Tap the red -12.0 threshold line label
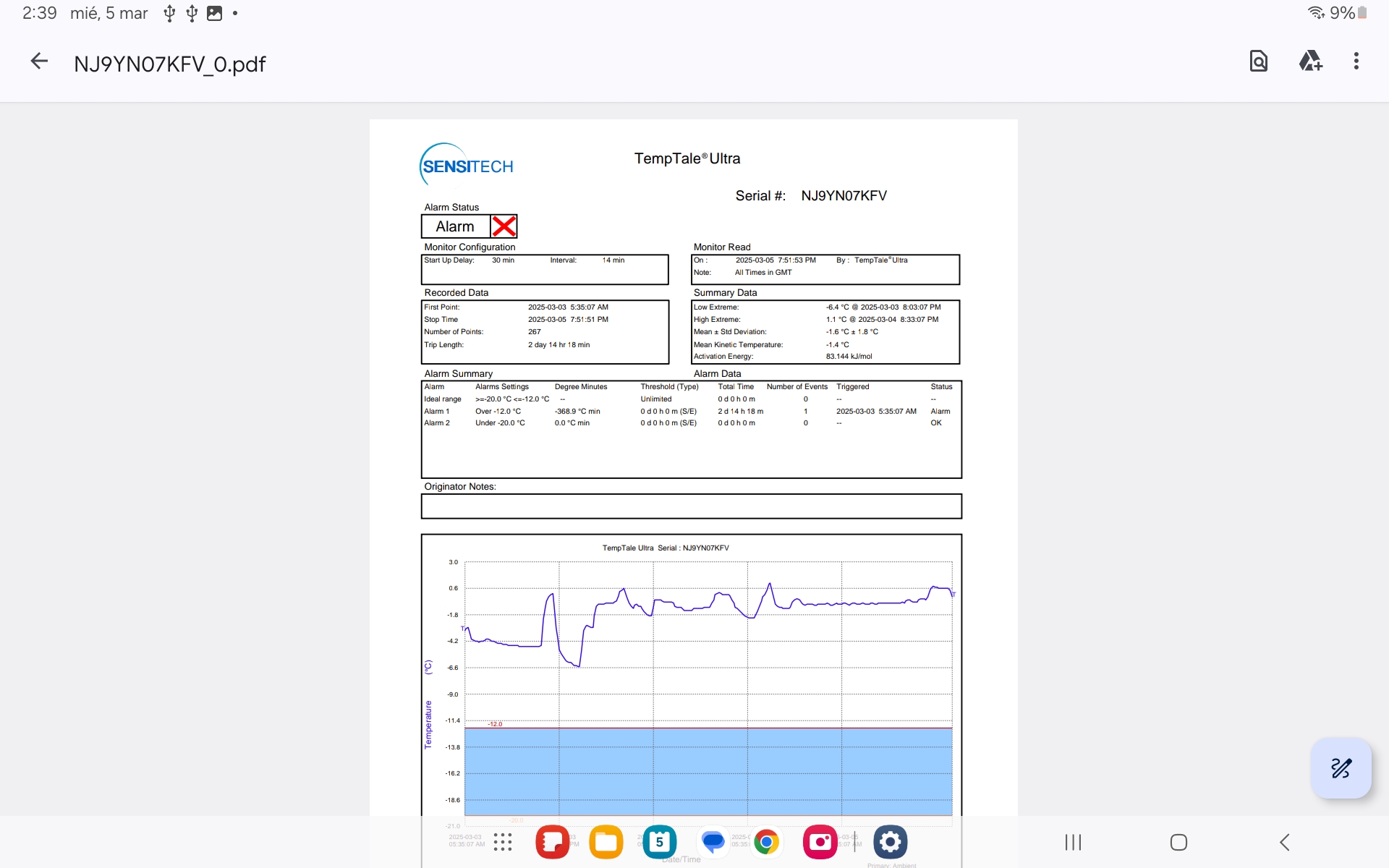This screenshot has width=1389, height=868. tap(495, 724)
